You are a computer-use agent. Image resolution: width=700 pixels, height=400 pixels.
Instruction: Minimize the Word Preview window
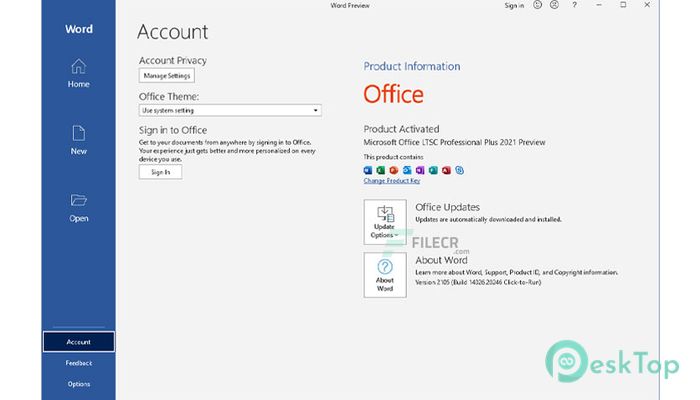tap(599, 5)
